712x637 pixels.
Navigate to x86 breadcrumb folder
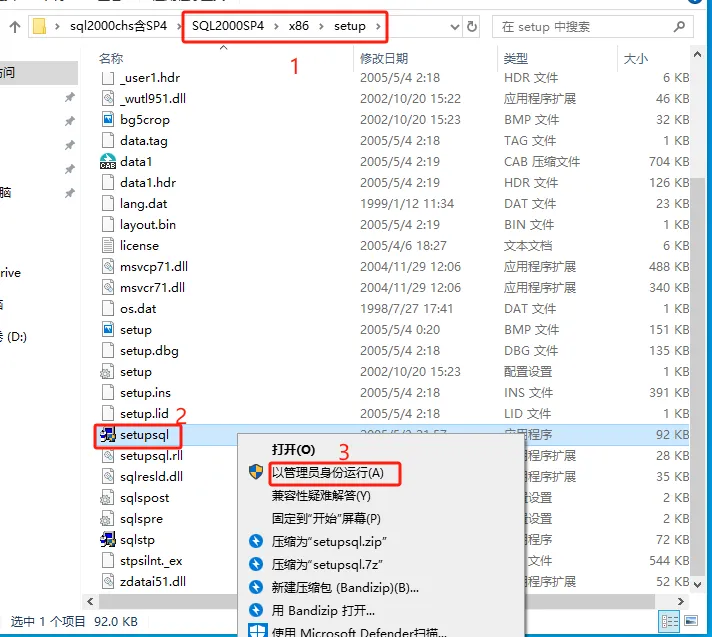299,26
